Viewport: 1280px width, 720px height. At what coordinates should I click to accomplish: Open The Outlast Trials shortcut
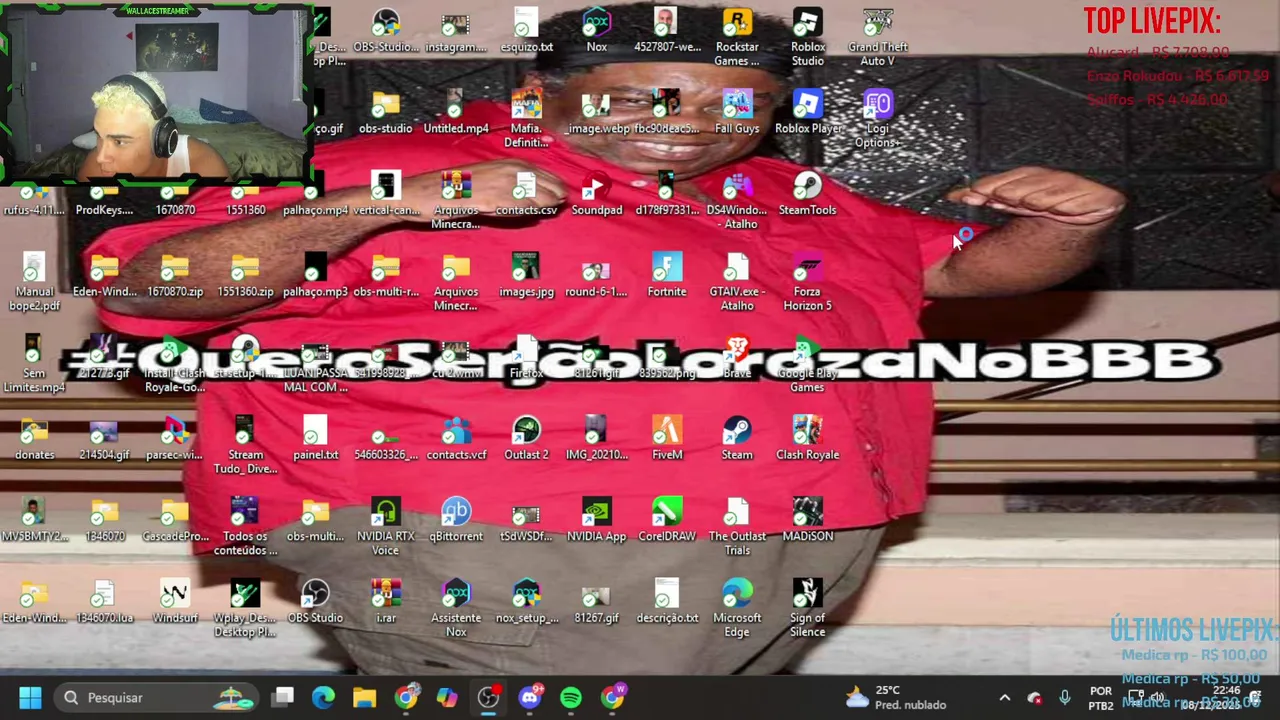pos(737,528)
